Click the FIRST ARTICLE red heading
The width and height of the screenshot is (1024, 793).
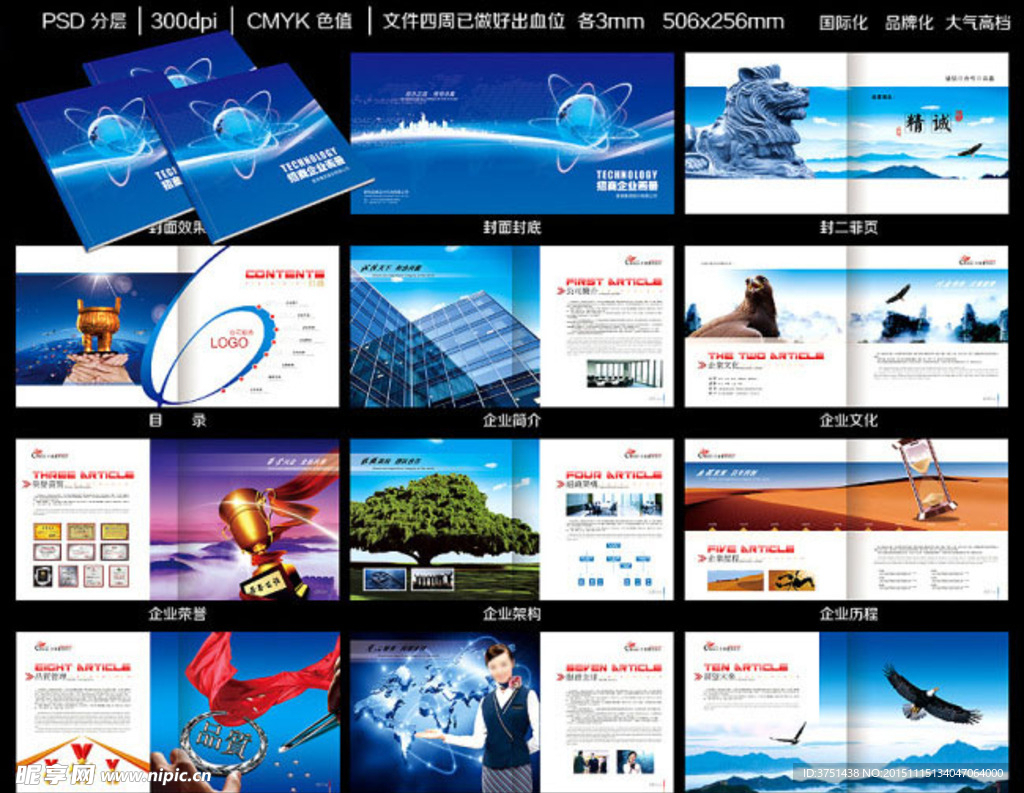613,282
